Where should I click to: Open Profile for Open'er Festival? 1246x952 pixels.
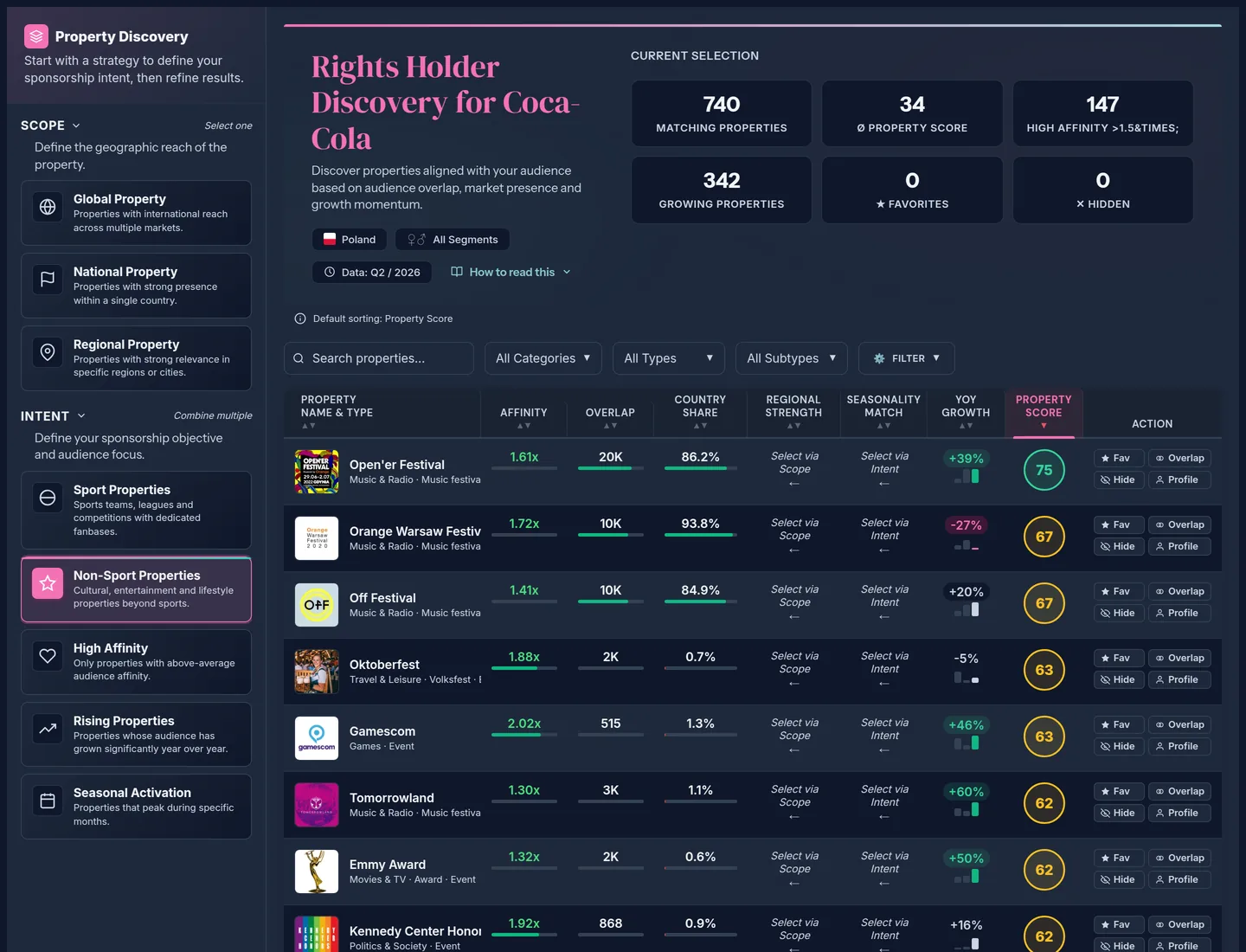[1179, 479]
